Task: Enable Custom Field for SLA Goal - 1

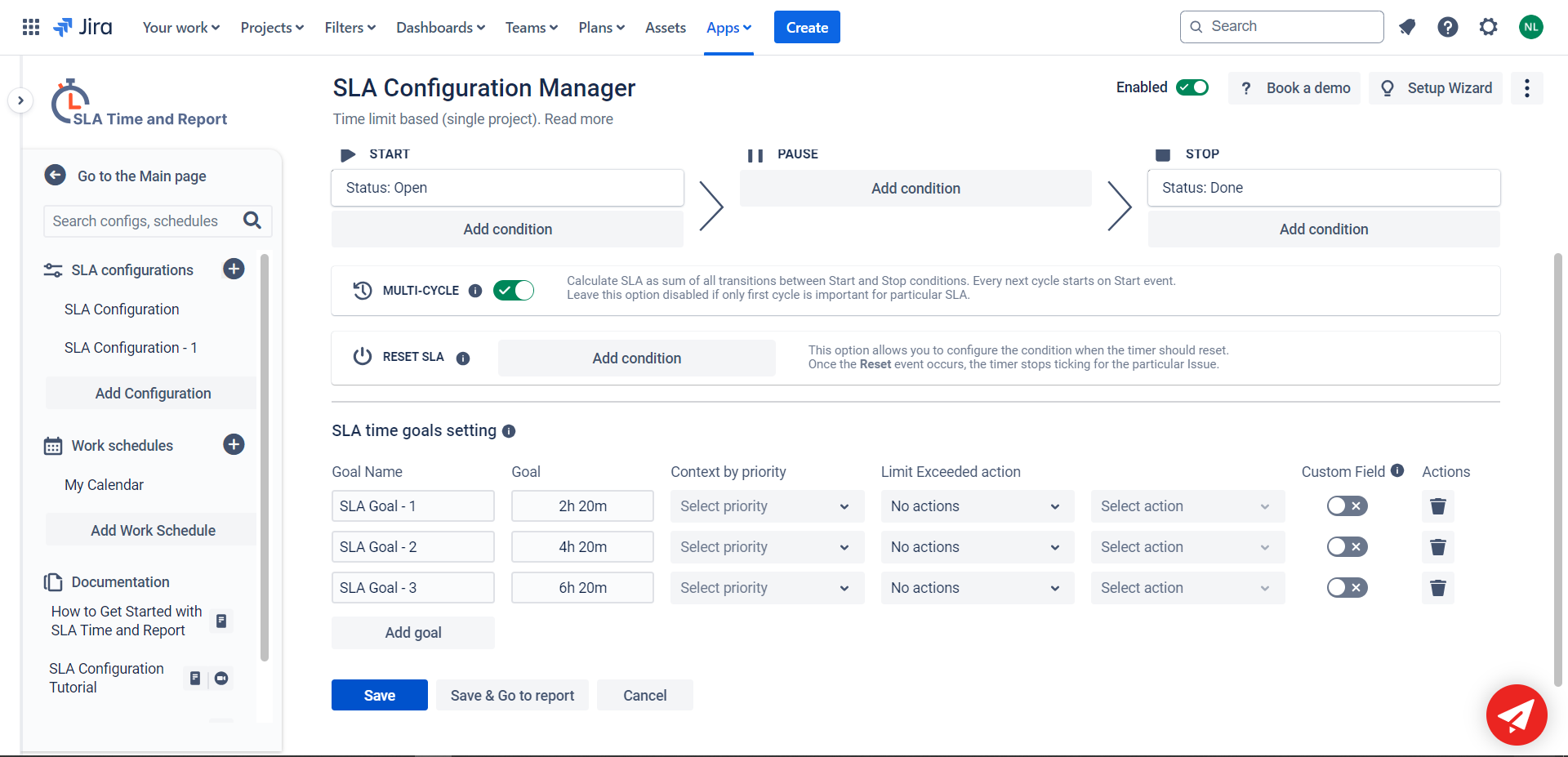Action: [x=1347, y=506]
